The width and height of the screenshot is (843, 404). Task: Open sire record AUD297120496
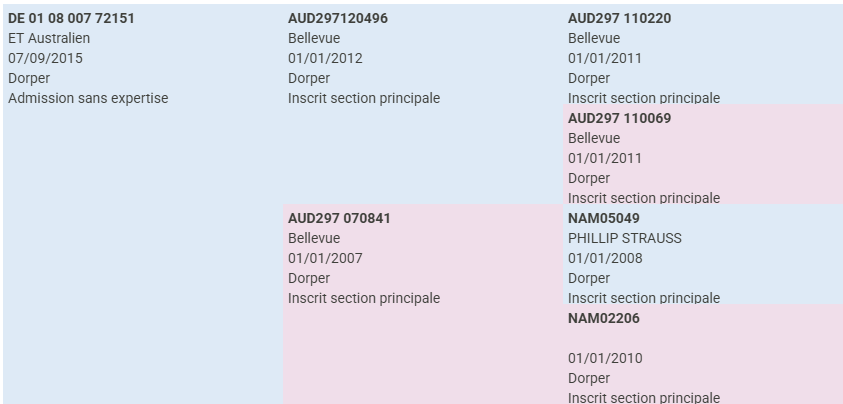pos(338,18)
